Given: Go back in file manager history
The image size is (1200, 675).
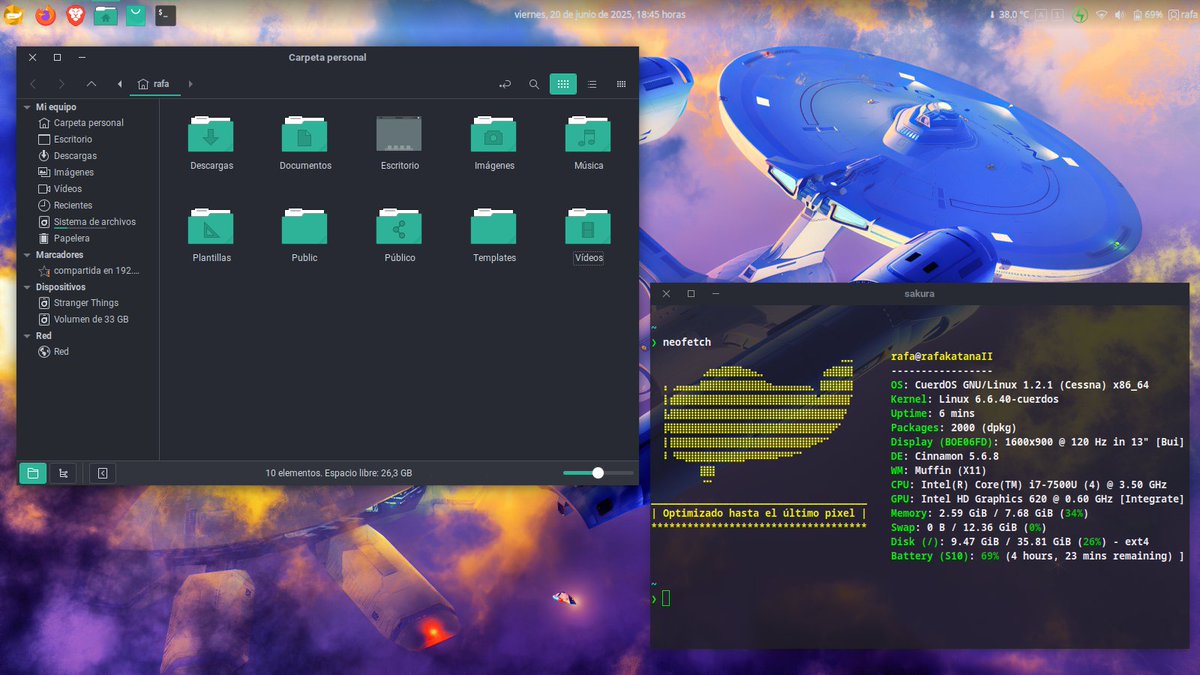Looking at the screenshot, I should click(33, 84).
